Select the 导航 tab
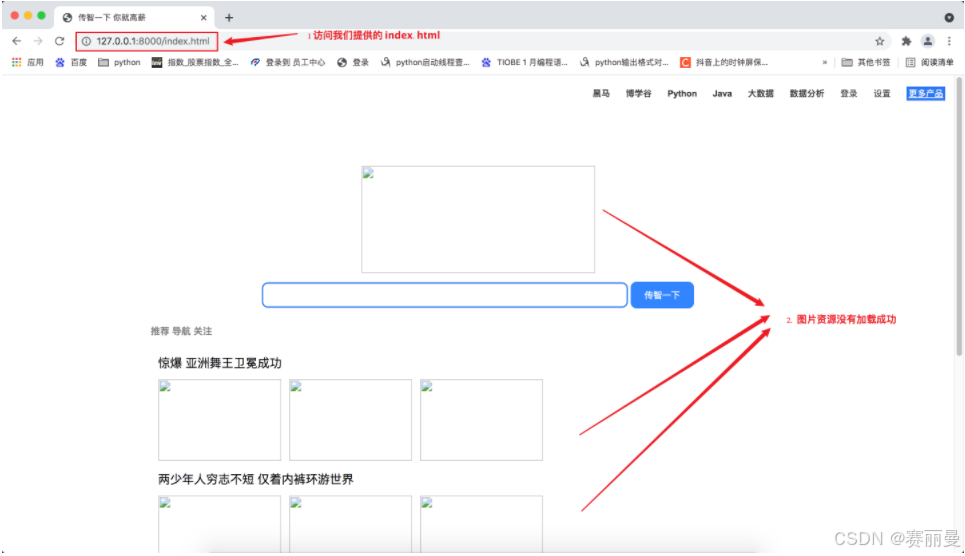This screenshot has height=556, width=965. tap(181, 331)
